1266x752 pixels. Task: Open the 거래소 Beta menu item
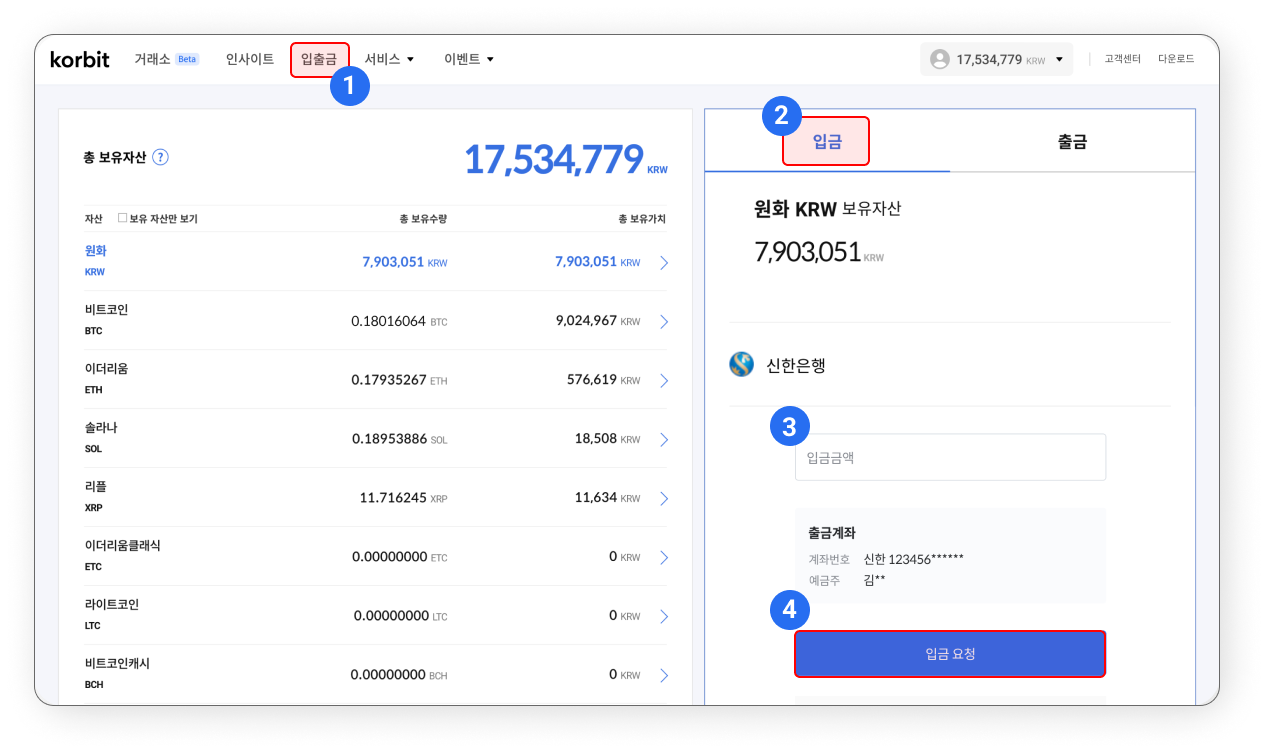point(166,59)
